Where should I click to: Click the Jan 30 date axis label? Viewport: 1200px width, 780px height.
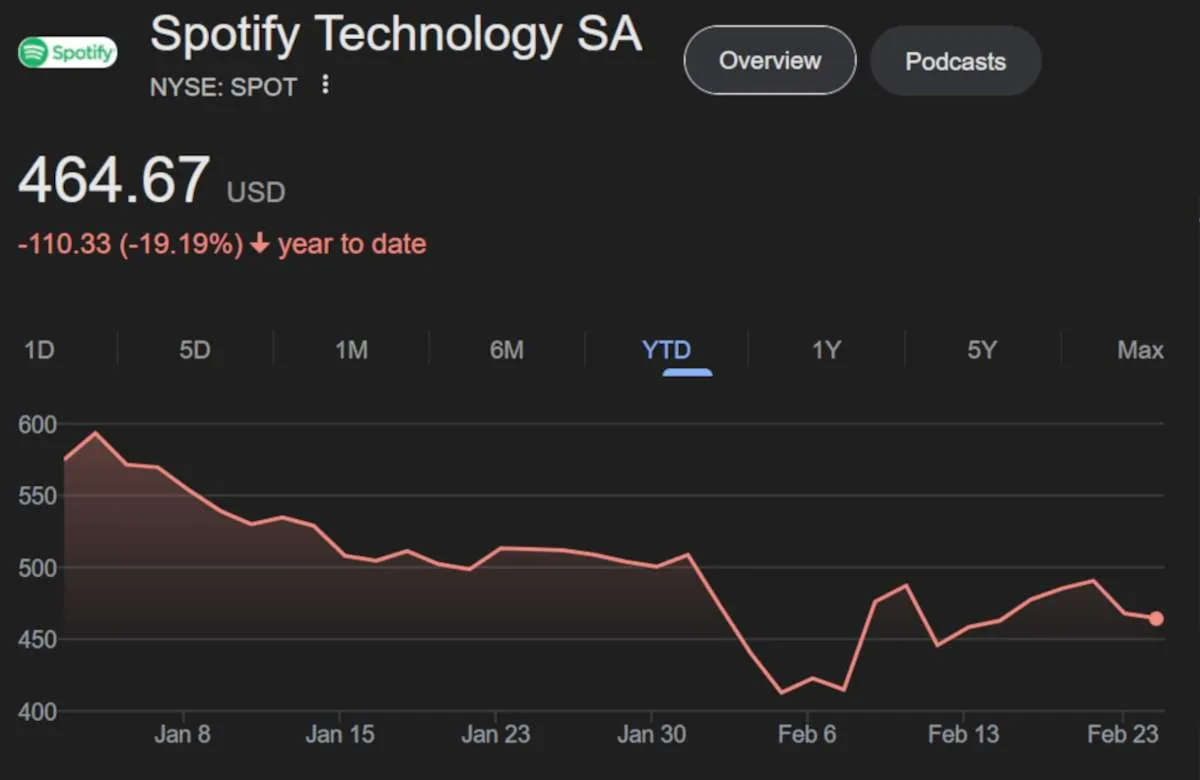coord(651,735)
